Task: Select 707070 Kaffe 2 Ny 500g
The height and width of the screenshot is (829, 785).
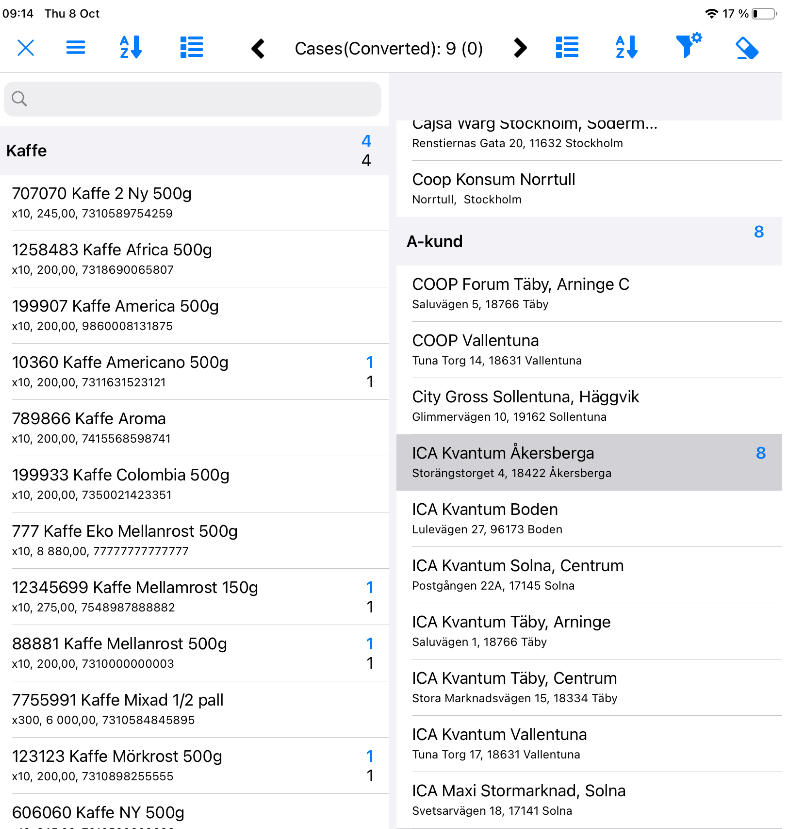Action: point(195,202)
